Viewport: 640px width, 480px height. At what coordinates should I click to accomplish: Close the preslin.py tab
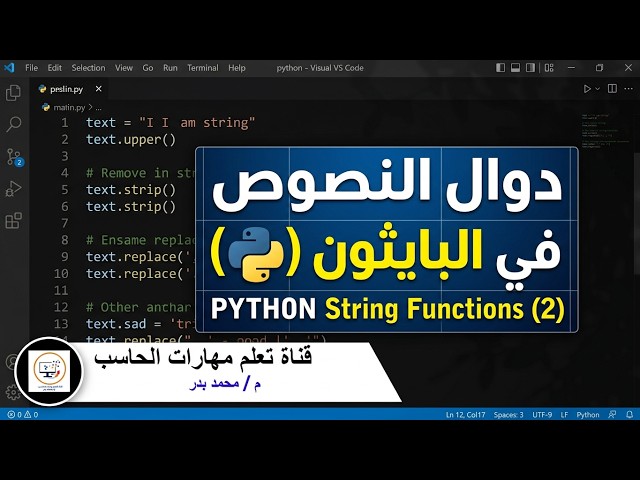98,89
